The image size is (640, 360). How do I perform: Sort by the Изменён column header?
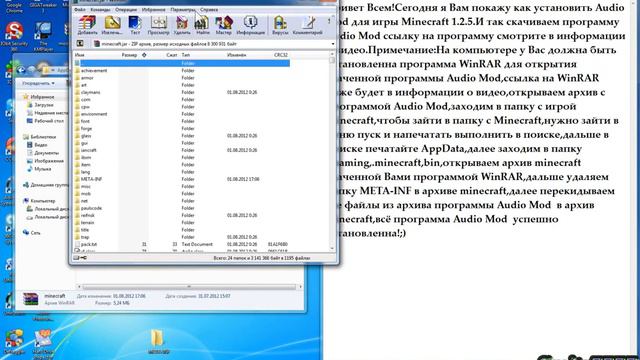[x=237, y=55]
